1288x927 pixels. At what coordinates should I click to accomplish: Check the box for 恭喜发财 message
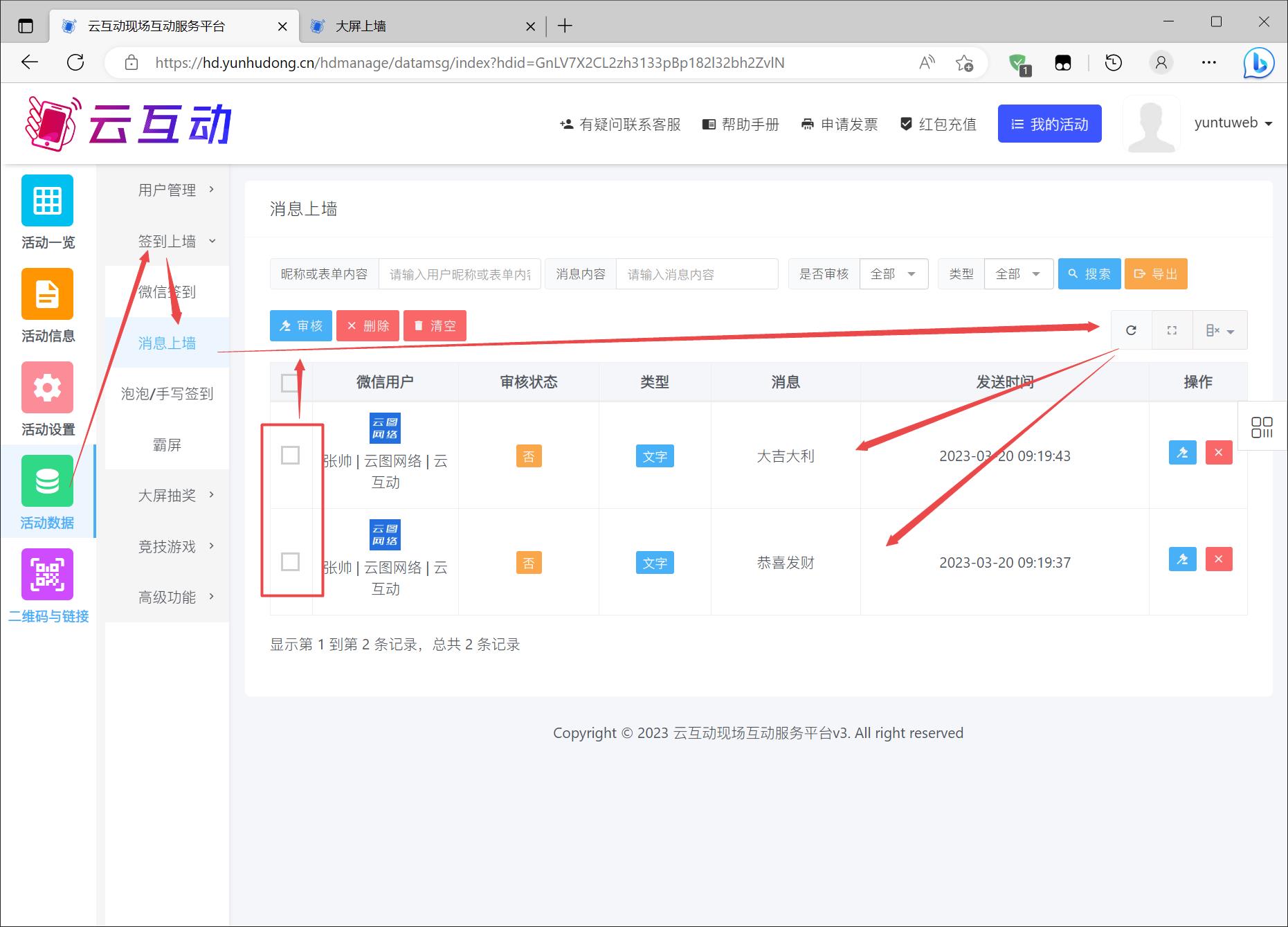(x=290, y=562)
